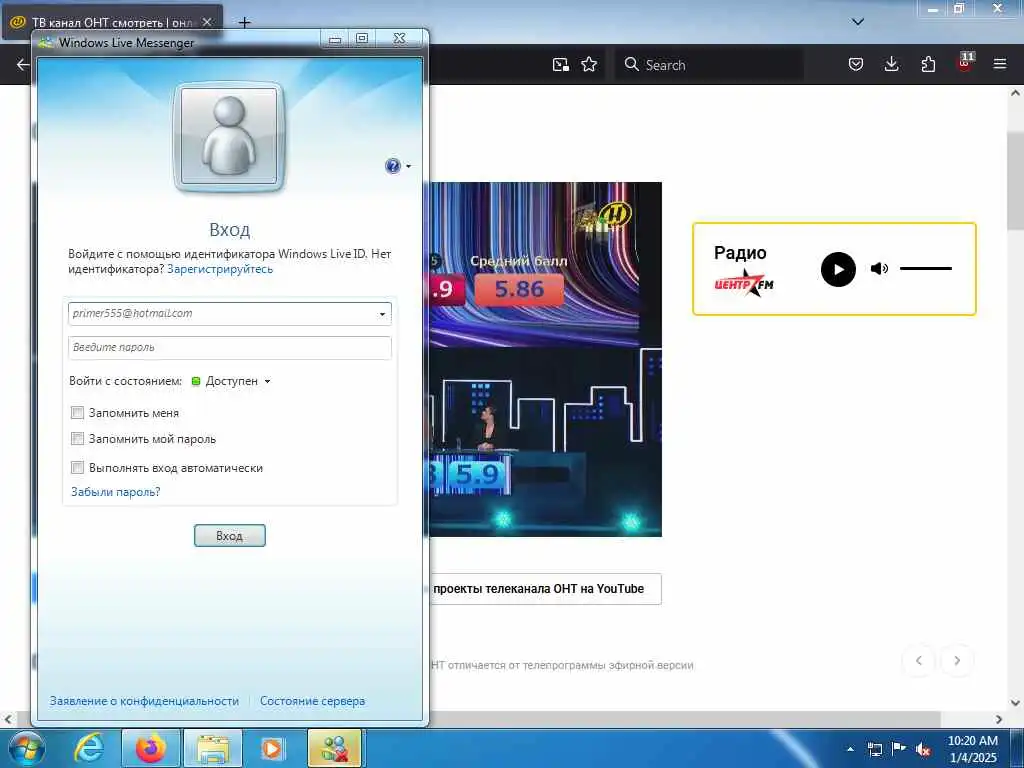The height and width of the screenshot is (768, 1024).
Task: Open the Messenger help icon menu
Action: pyautogui.click(x=397, y=166)
